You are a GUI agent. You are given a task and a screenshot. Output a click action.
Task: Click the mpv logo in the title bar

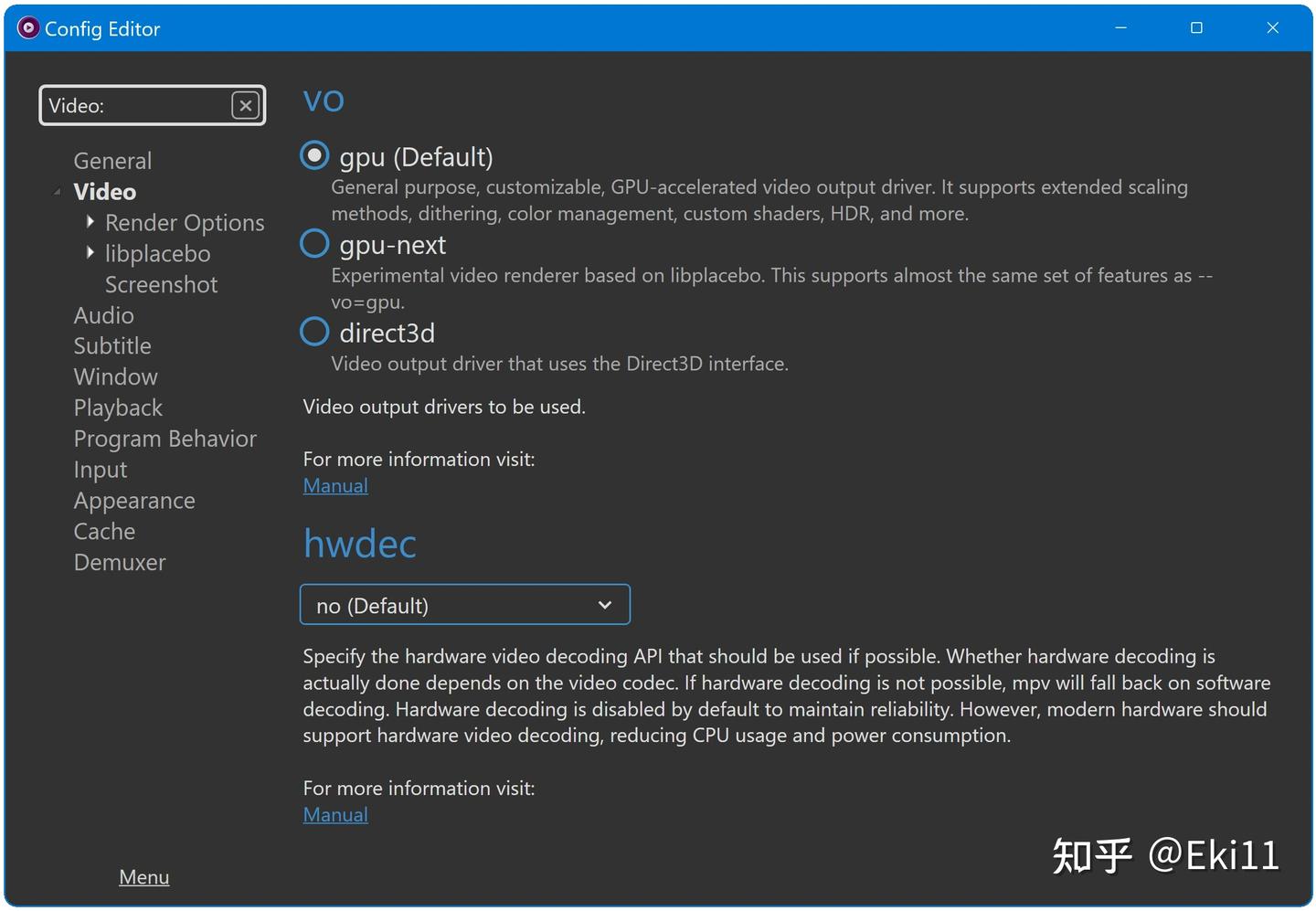click(x=27, y=27)
